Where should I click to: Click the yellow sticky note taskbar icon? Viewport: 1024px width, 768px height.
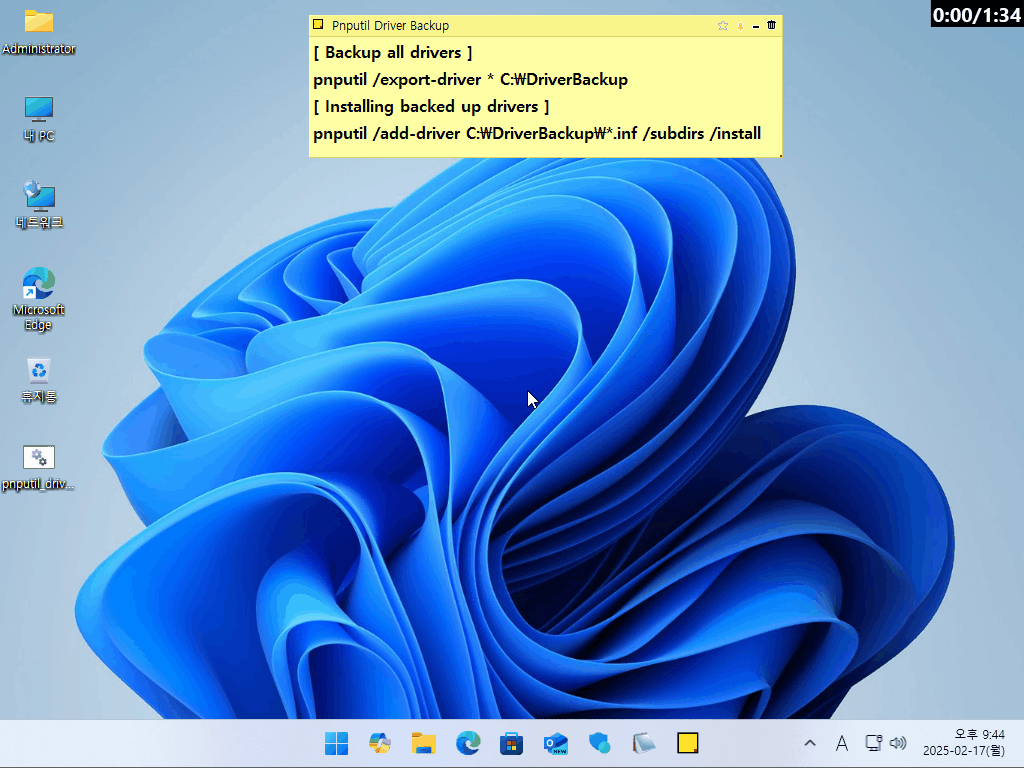tap(688, 743)
